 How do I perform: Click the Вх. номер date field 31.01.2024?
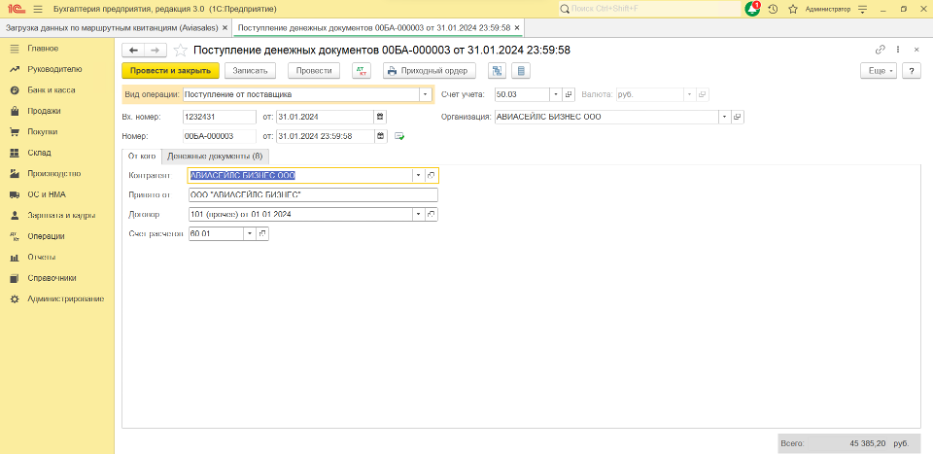[x=325, y=117]
